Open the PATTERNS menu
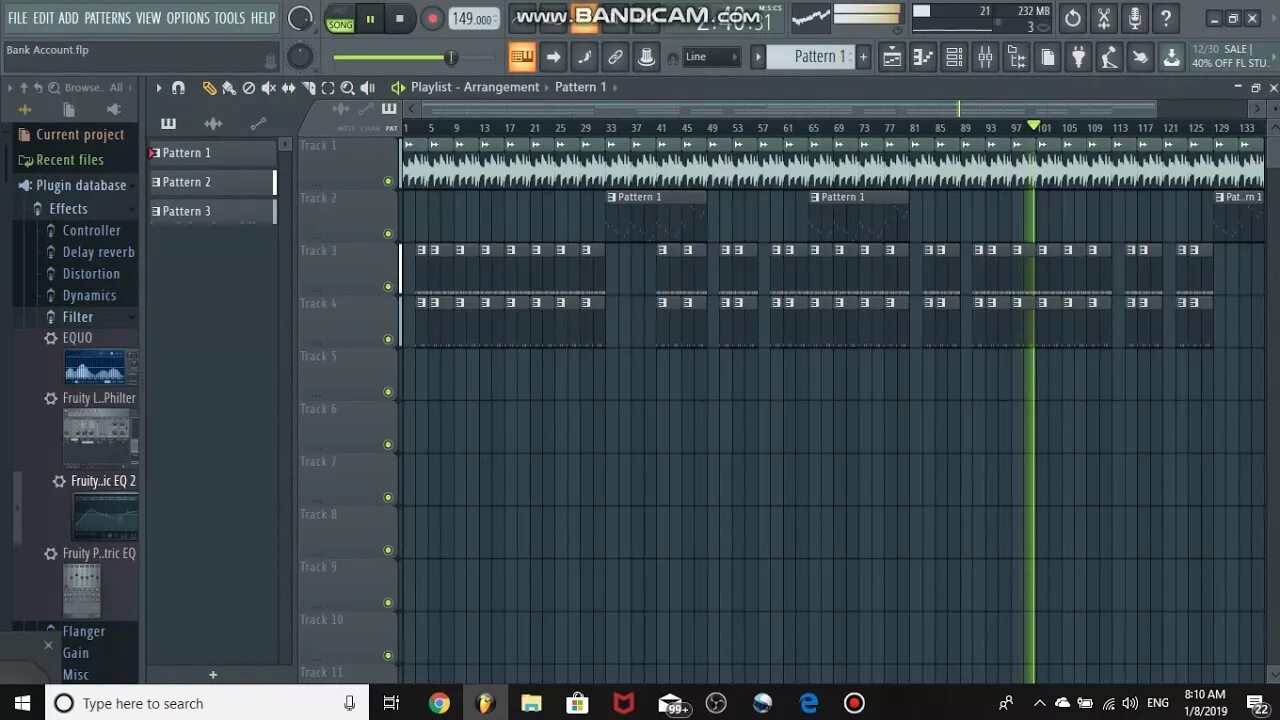The height and width of the screenshot is (720, 1280). point(107,18)
